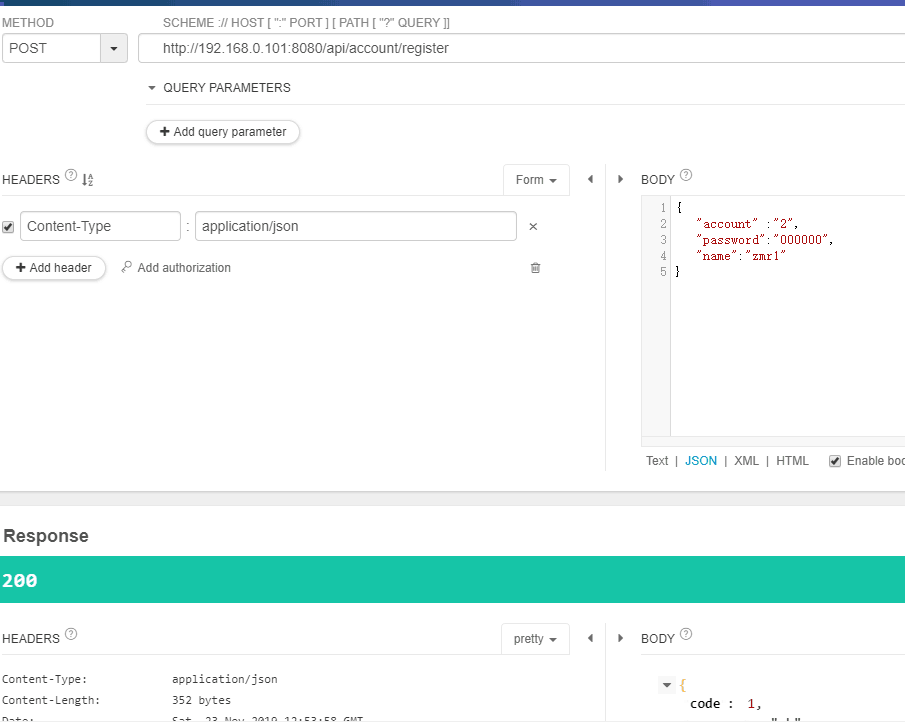Click the request URL input field
Screen dimensions: 905x722
click(x=520, y=48)
